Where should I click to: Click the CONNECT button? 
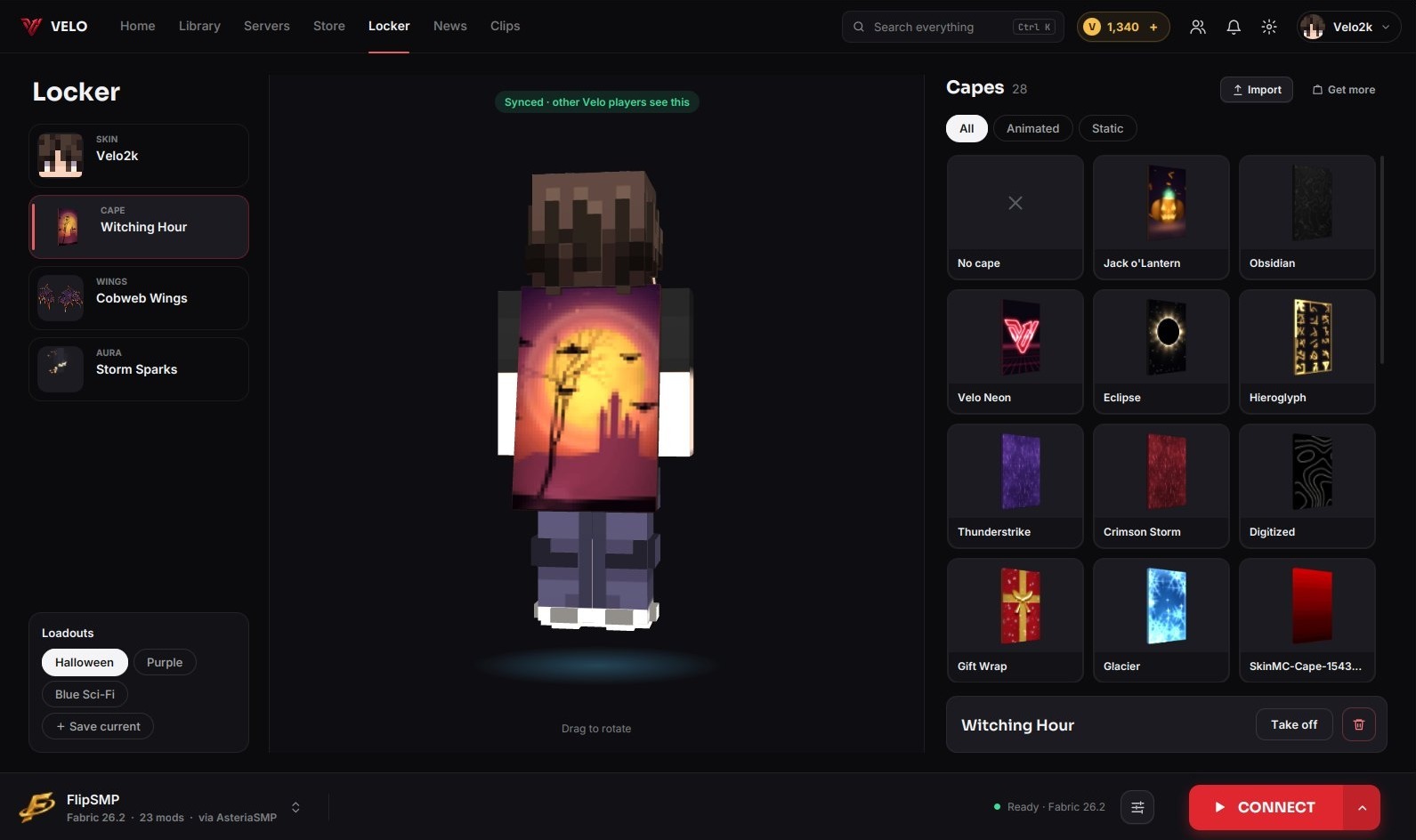tap(1266, 807)
